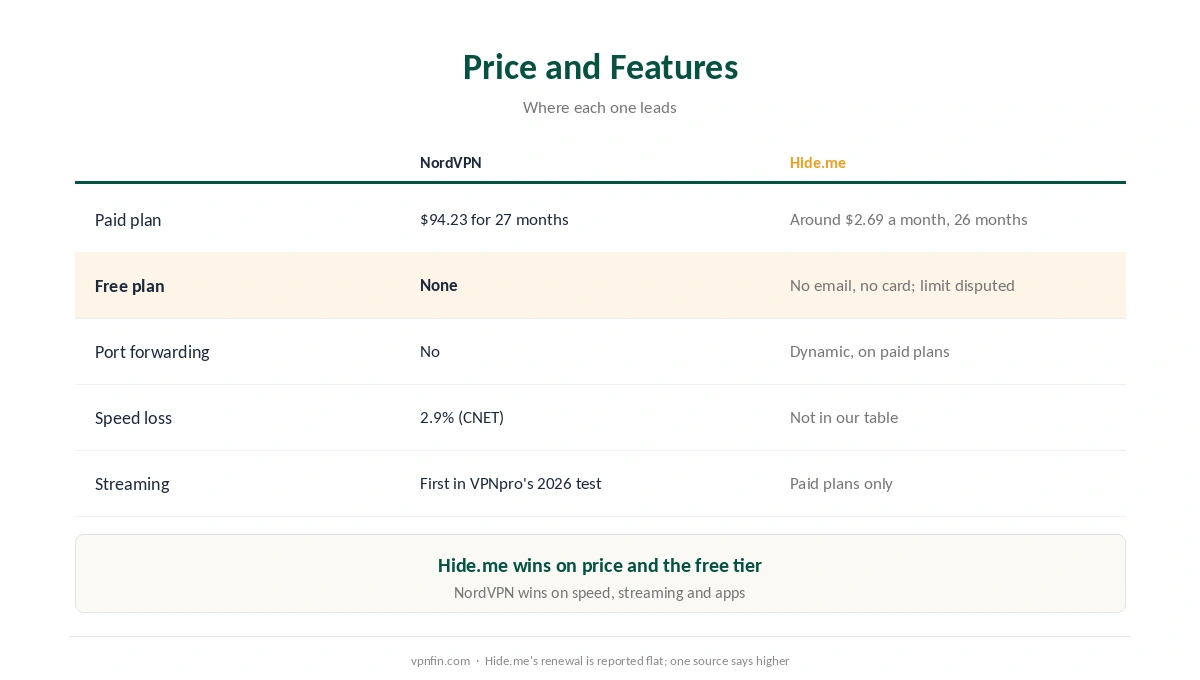Click the 'Port forwarding' row label
The height and width of the screenshot is (680, 1200).
152,352
